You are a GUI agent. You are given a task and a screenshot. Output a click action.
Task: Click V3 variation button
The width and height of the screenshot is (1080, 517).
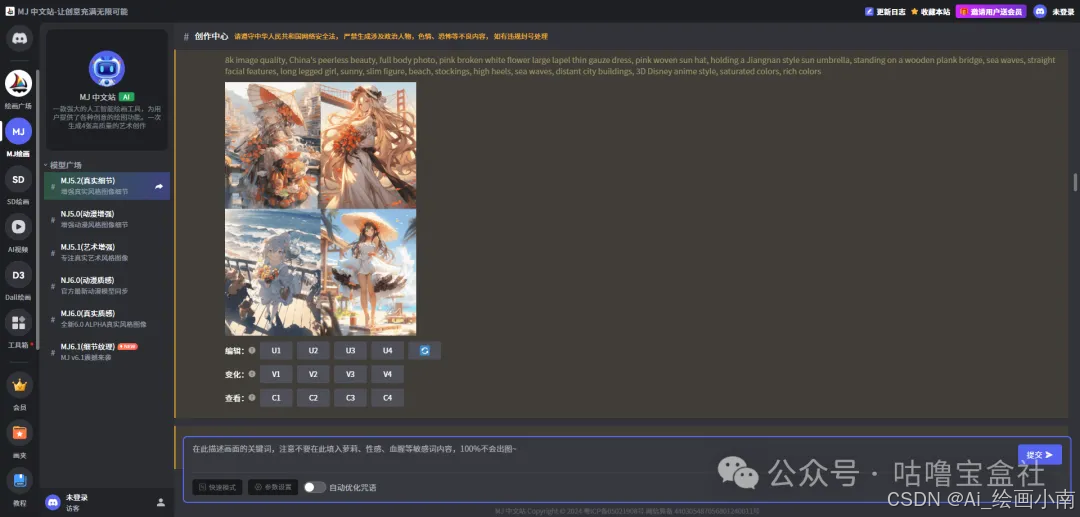tap(351, 374)
